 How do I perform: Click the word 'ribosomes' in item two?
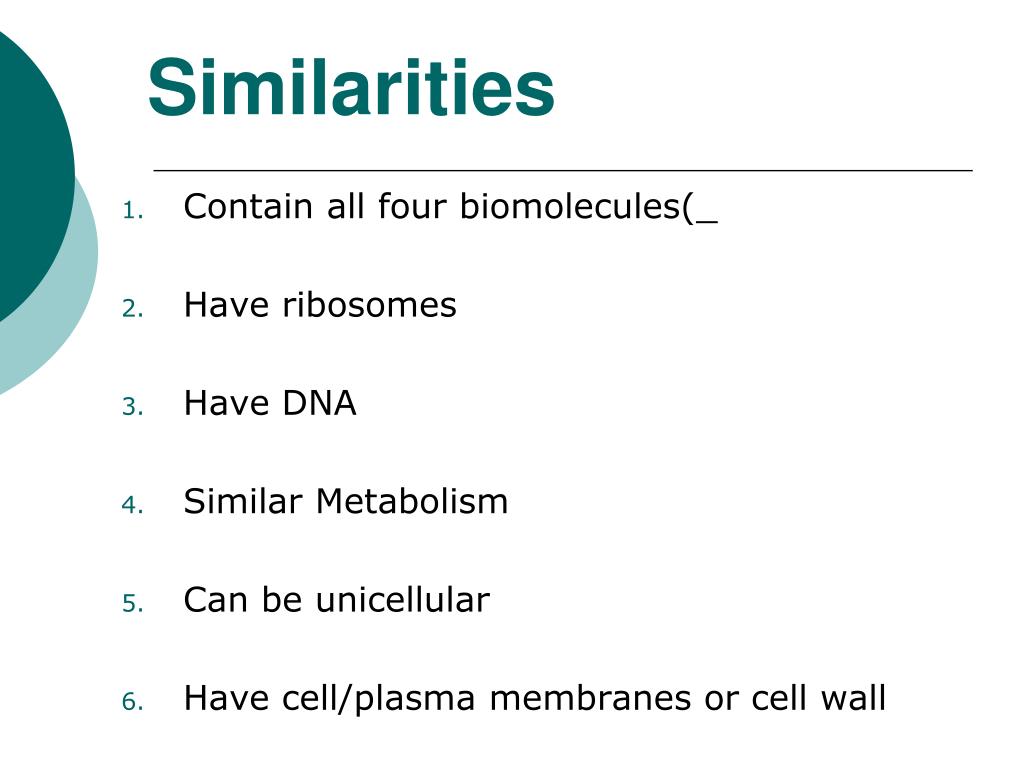(x=369, y=305)
